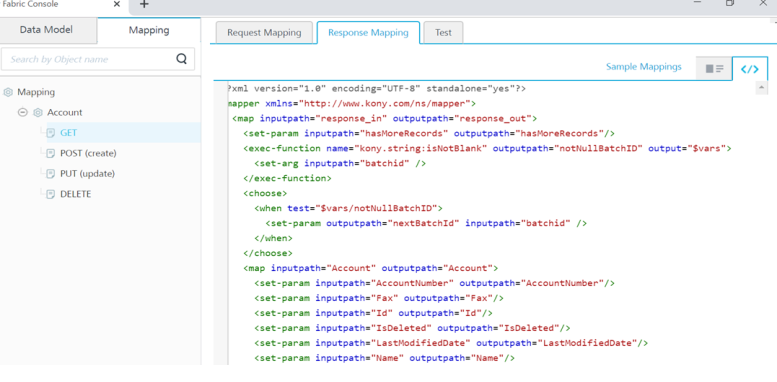
Task: Switch to the Request Mapping tab
Action: click(x=264, y=33)
